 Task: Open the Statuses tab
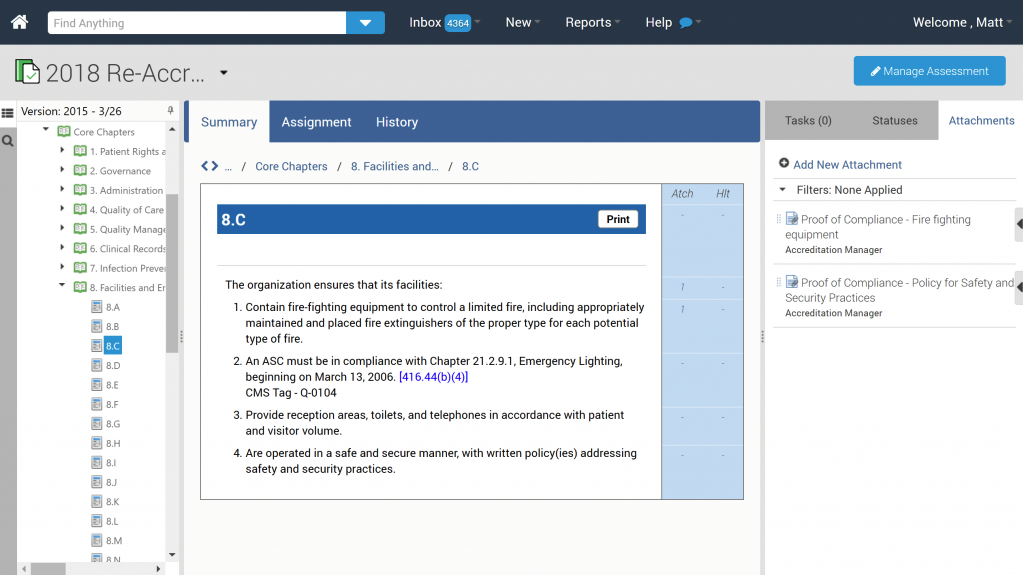pos(894,121)
